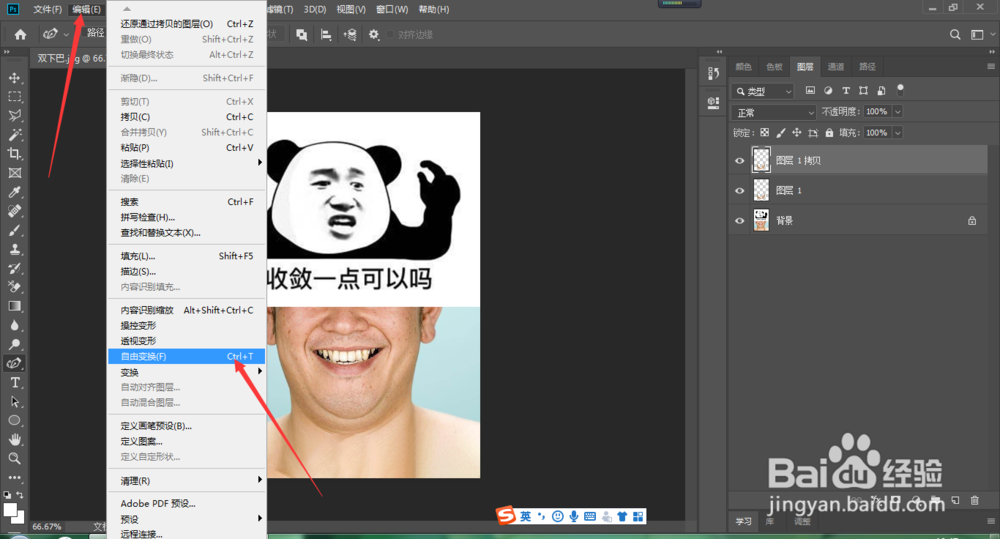Open the 不透明度 opacity dropdown arrow
Image resolution: width=1000 pixels, height=539 pixels.
pos(897,112)
